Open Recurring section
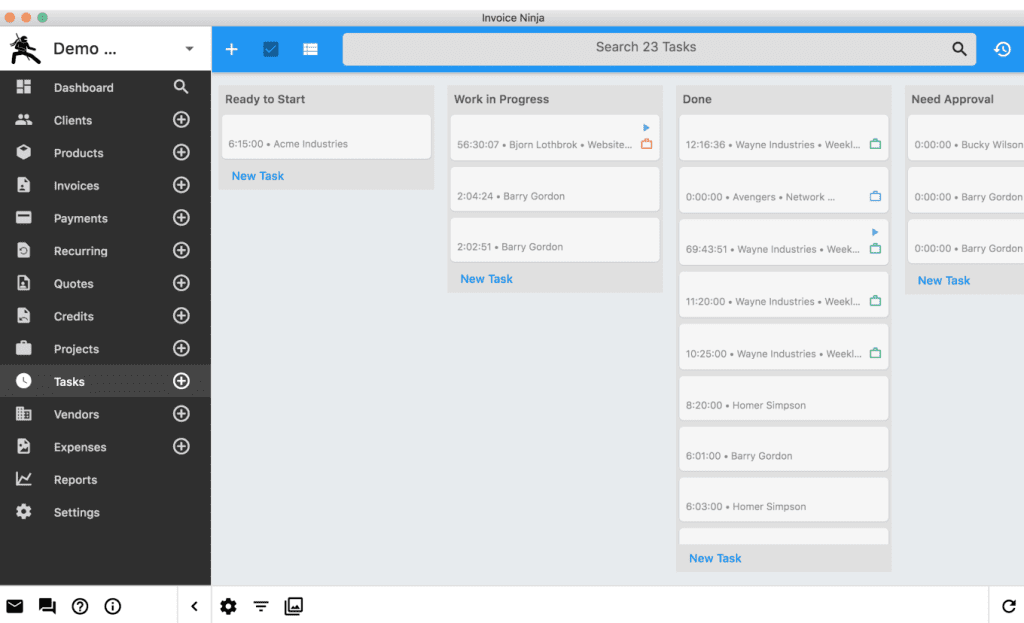The image size is (1024, 623). 80,251
